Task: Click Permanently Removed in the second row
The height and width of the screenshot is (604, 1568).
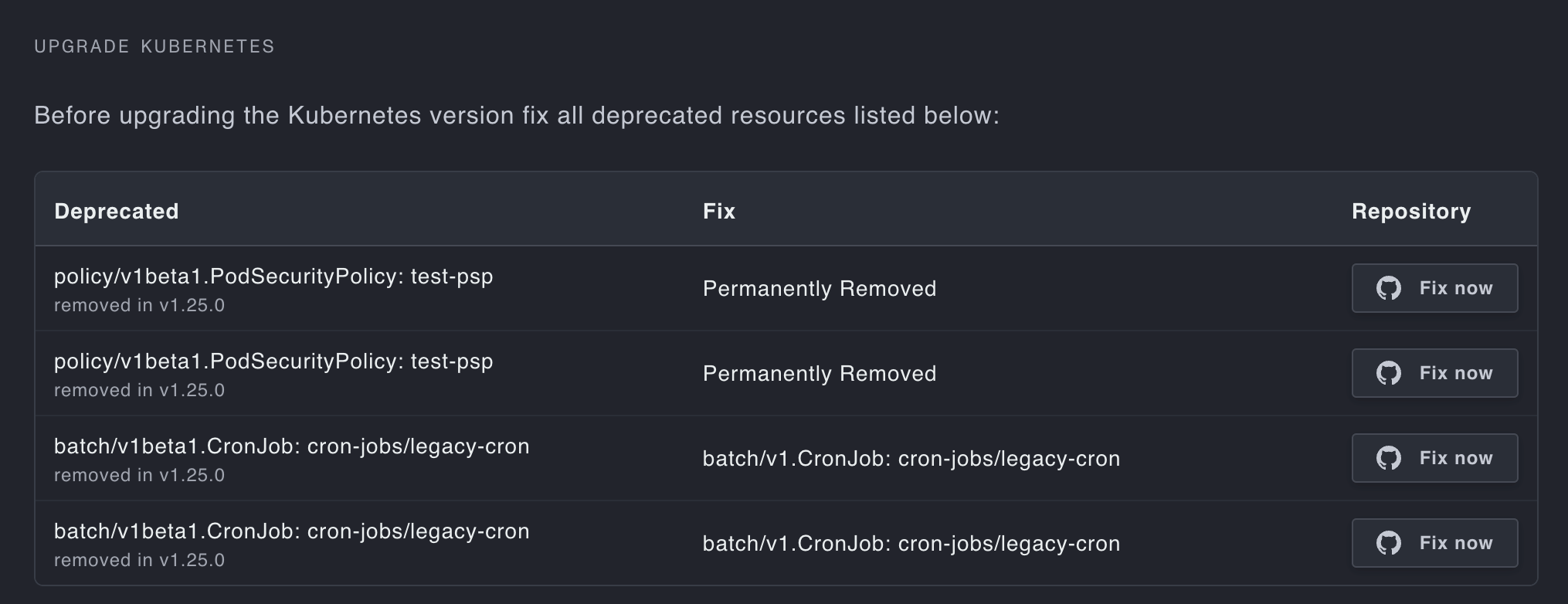Action: click(x=819, y=374)
